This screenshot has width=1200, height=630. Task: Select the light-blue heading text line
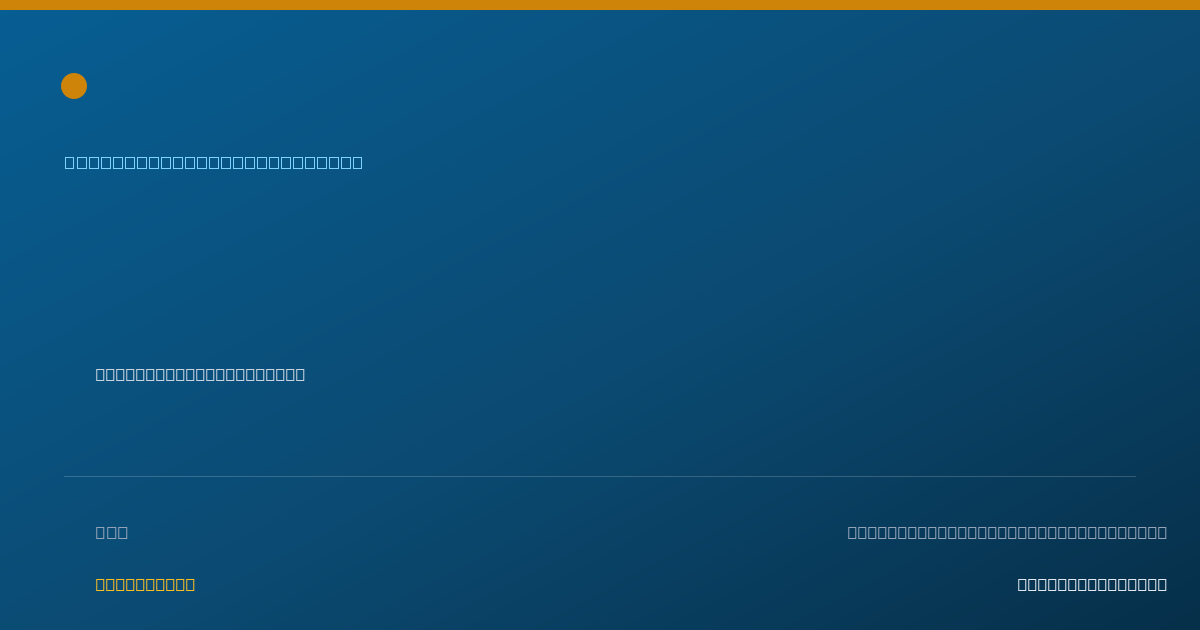pyautogui.click(x=214, y=162)
